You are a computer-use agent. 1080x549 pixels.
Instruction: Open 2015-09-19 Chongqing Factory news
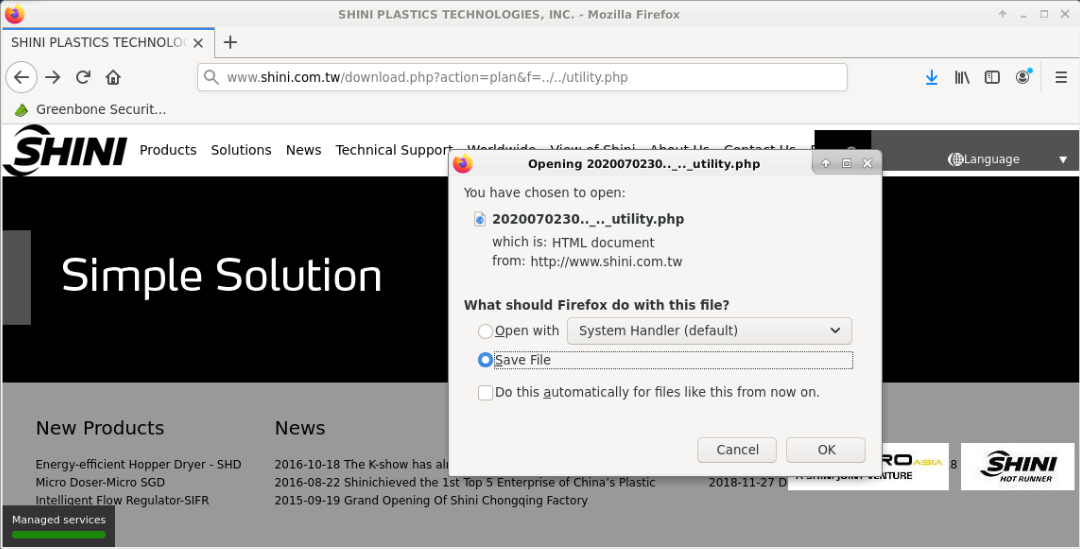(431, 500)
